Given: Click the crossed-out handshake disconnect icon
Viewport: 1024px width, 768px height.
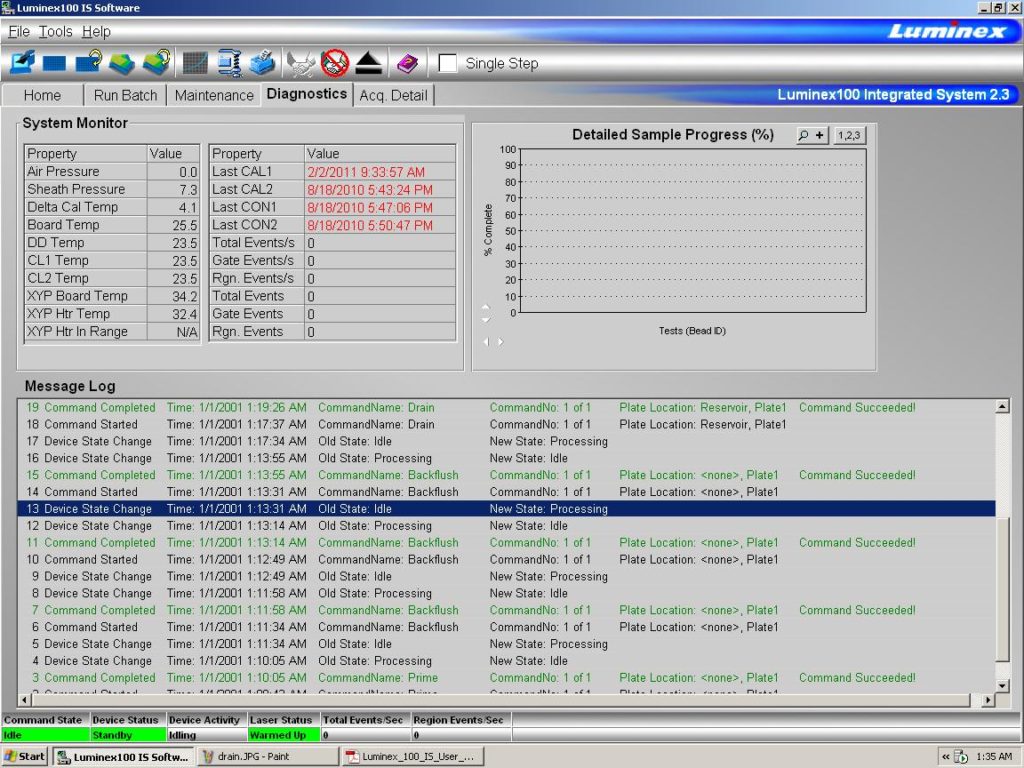Looking at the screenshot, I should point(334,62).
